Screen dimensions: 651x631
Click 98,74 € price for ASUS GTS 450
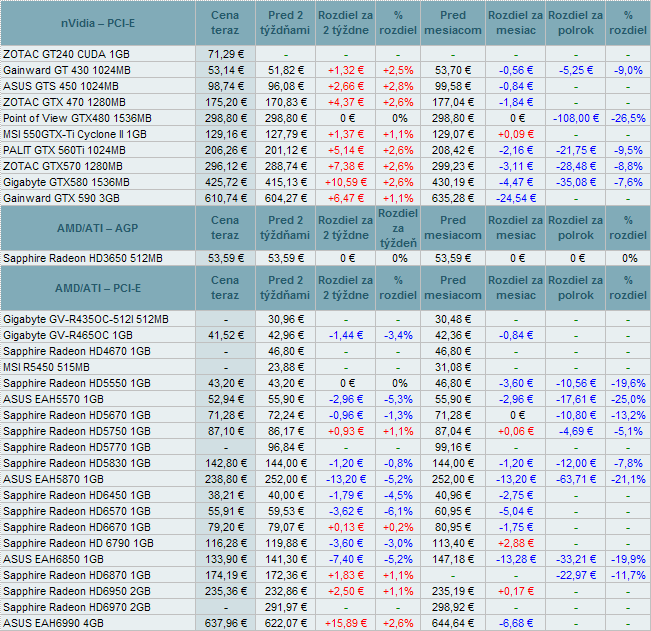(x=226, y=86)
